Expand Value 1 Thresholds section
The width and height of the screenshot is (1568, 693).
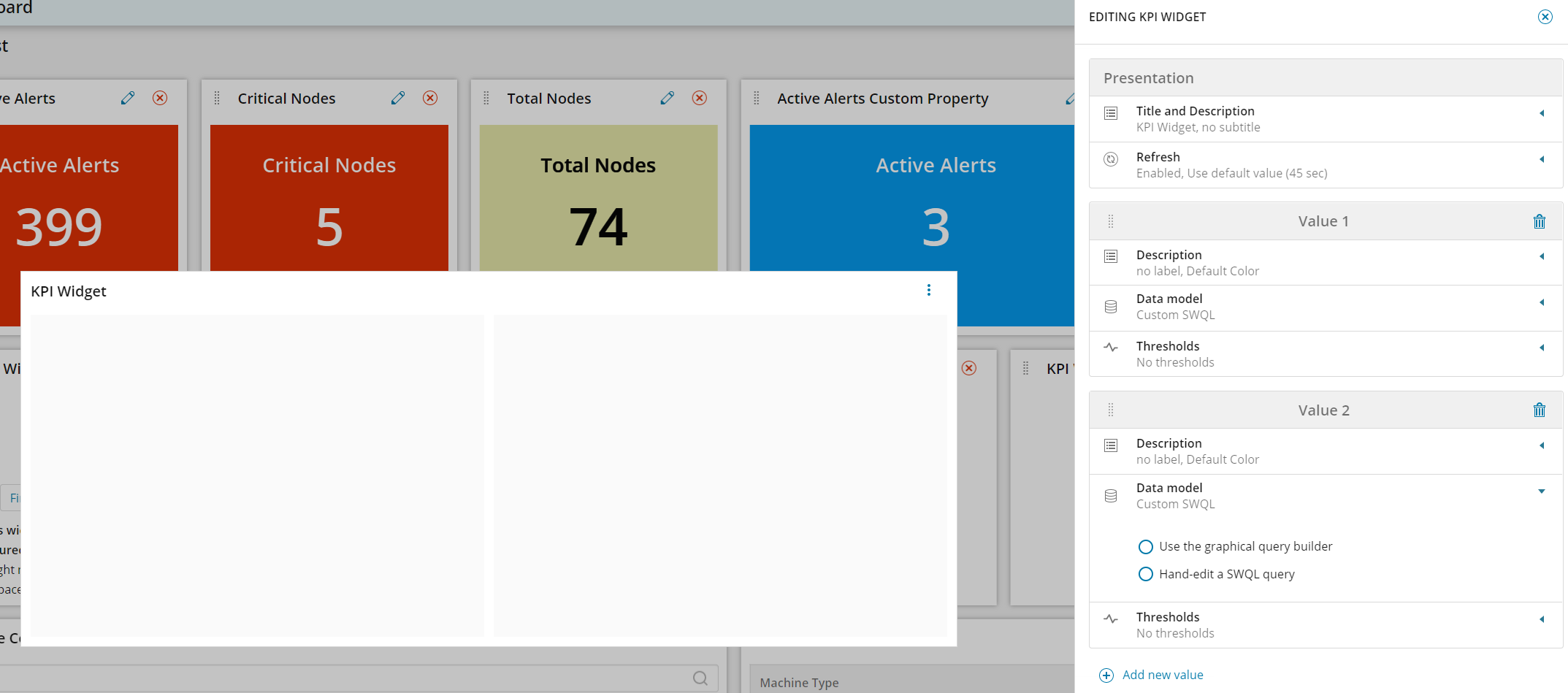[1542, 348]
